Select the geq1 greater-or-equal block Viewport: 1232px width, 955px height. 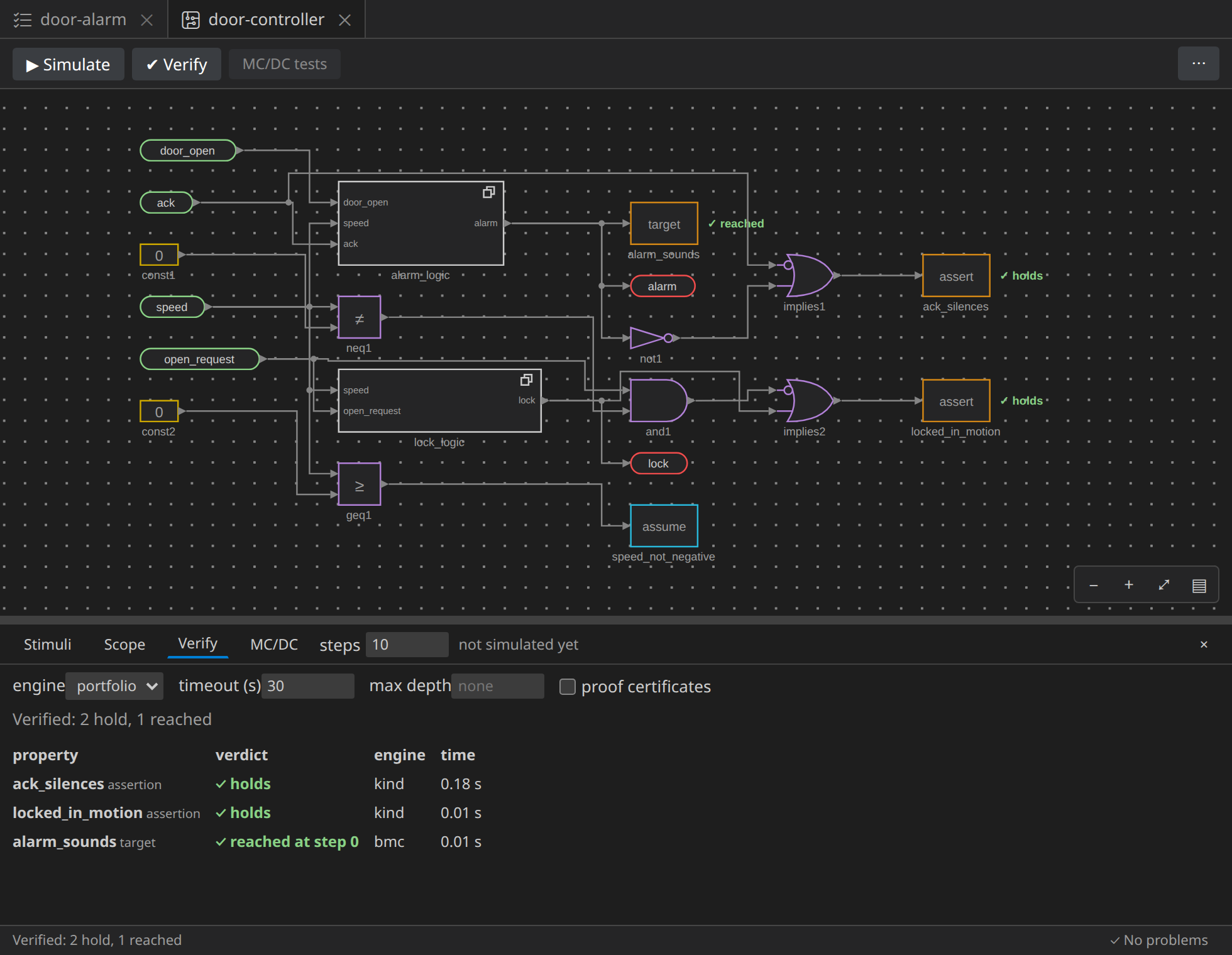[x=360, y=484]
